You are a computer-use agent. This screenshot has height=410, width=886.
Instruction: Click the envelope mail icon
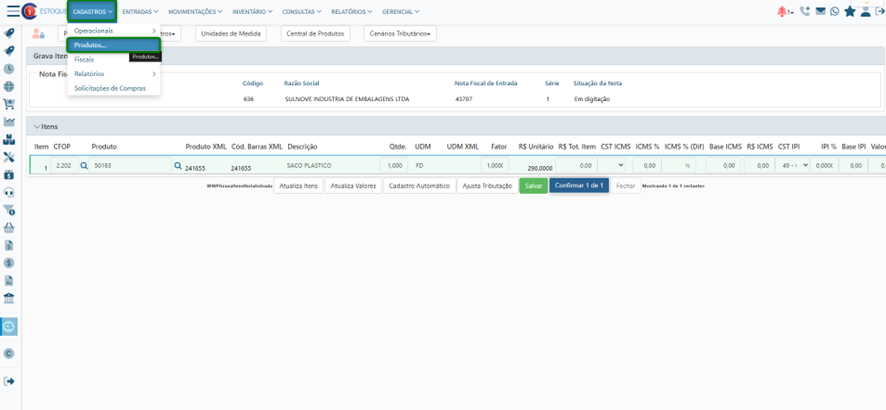click(x=820, y=12)
